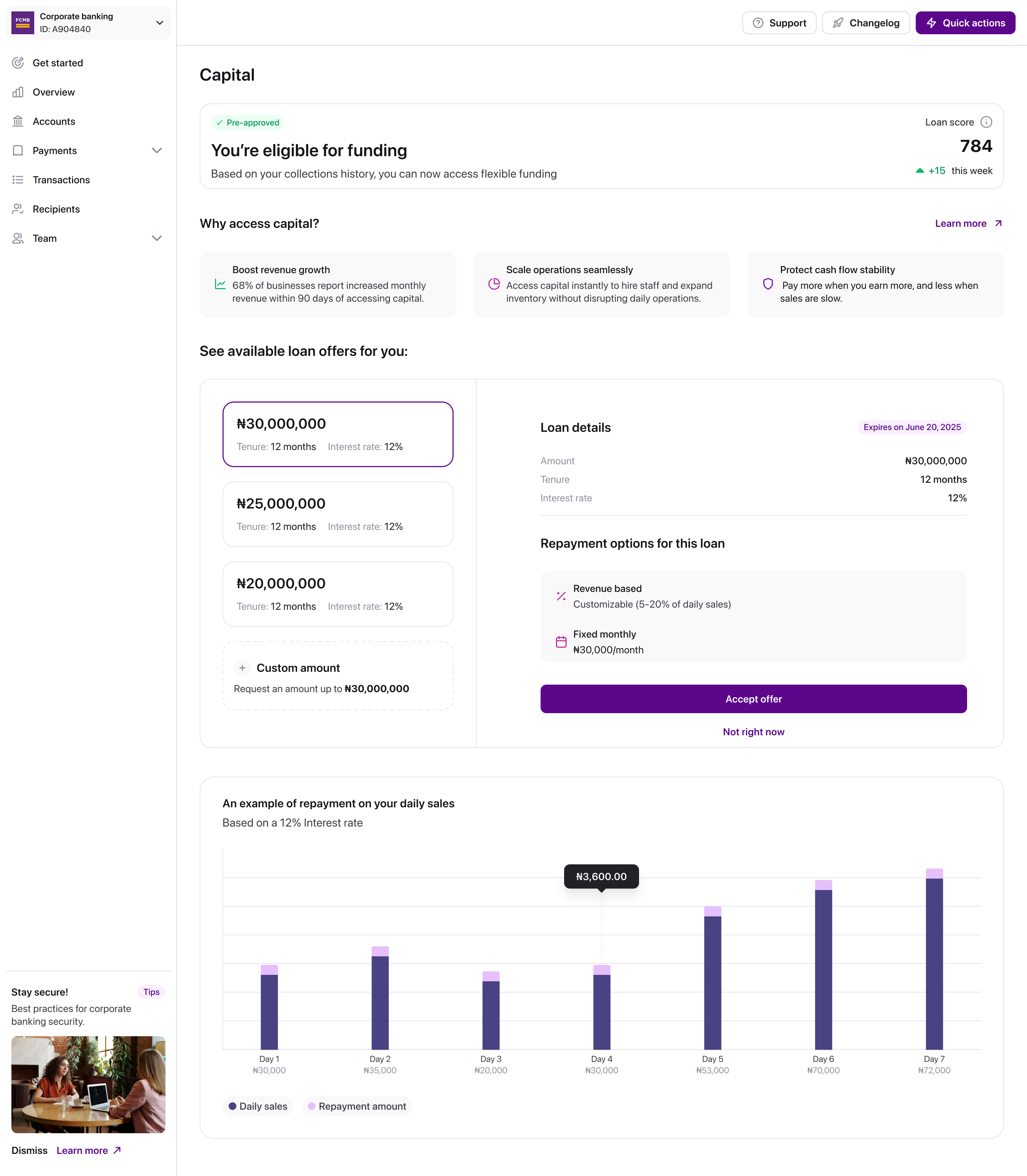Click the Transactions list icon

click(x=18, y=180)
